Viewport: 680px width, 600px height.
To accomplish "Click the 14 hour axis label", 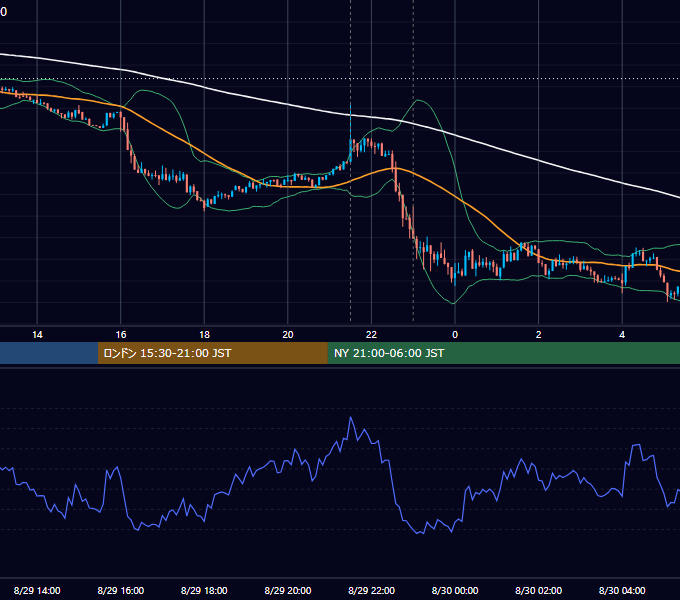I will coord(37,335).
